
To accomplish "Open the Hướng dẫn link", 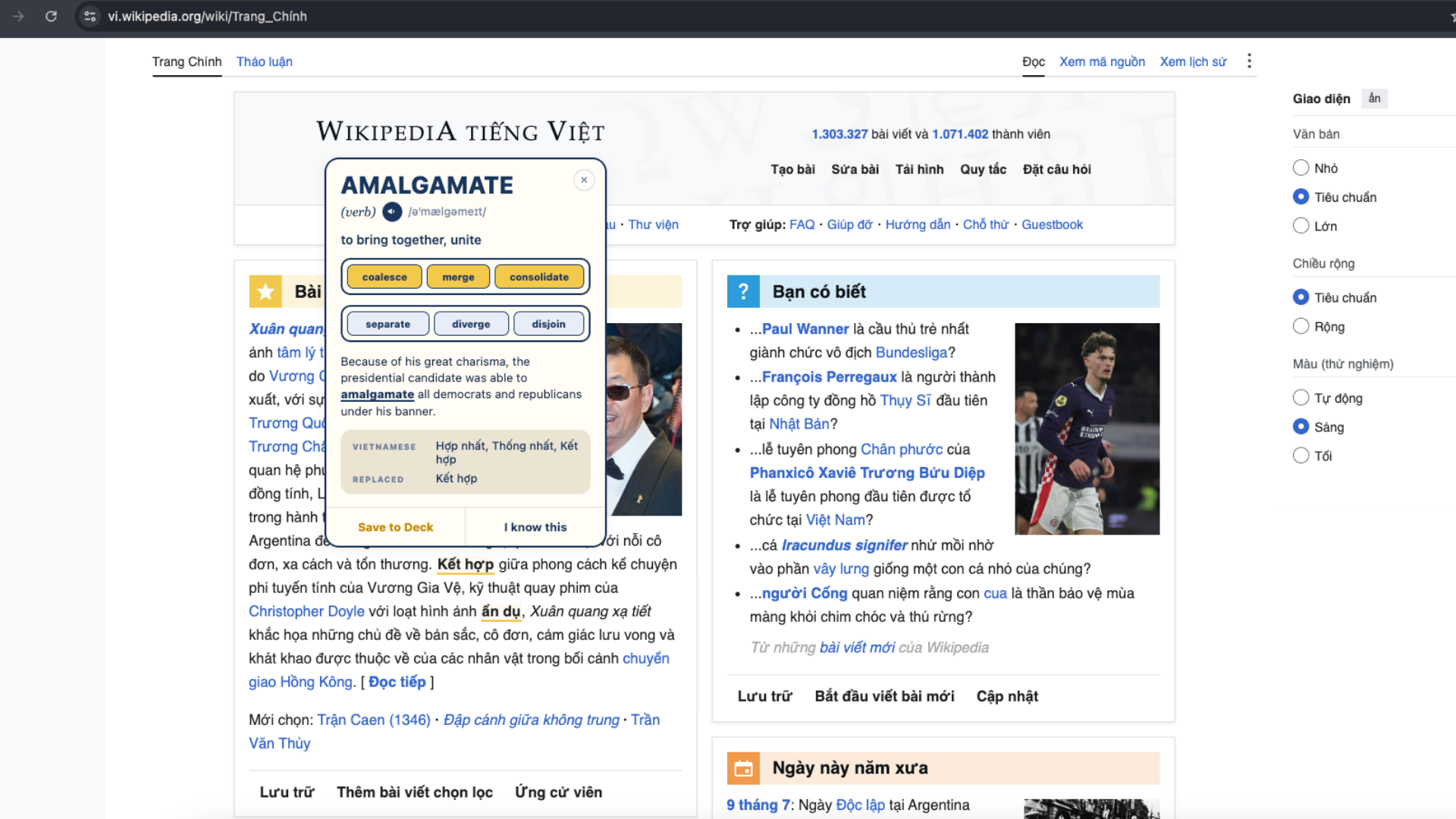I will [x=918, y=224].
